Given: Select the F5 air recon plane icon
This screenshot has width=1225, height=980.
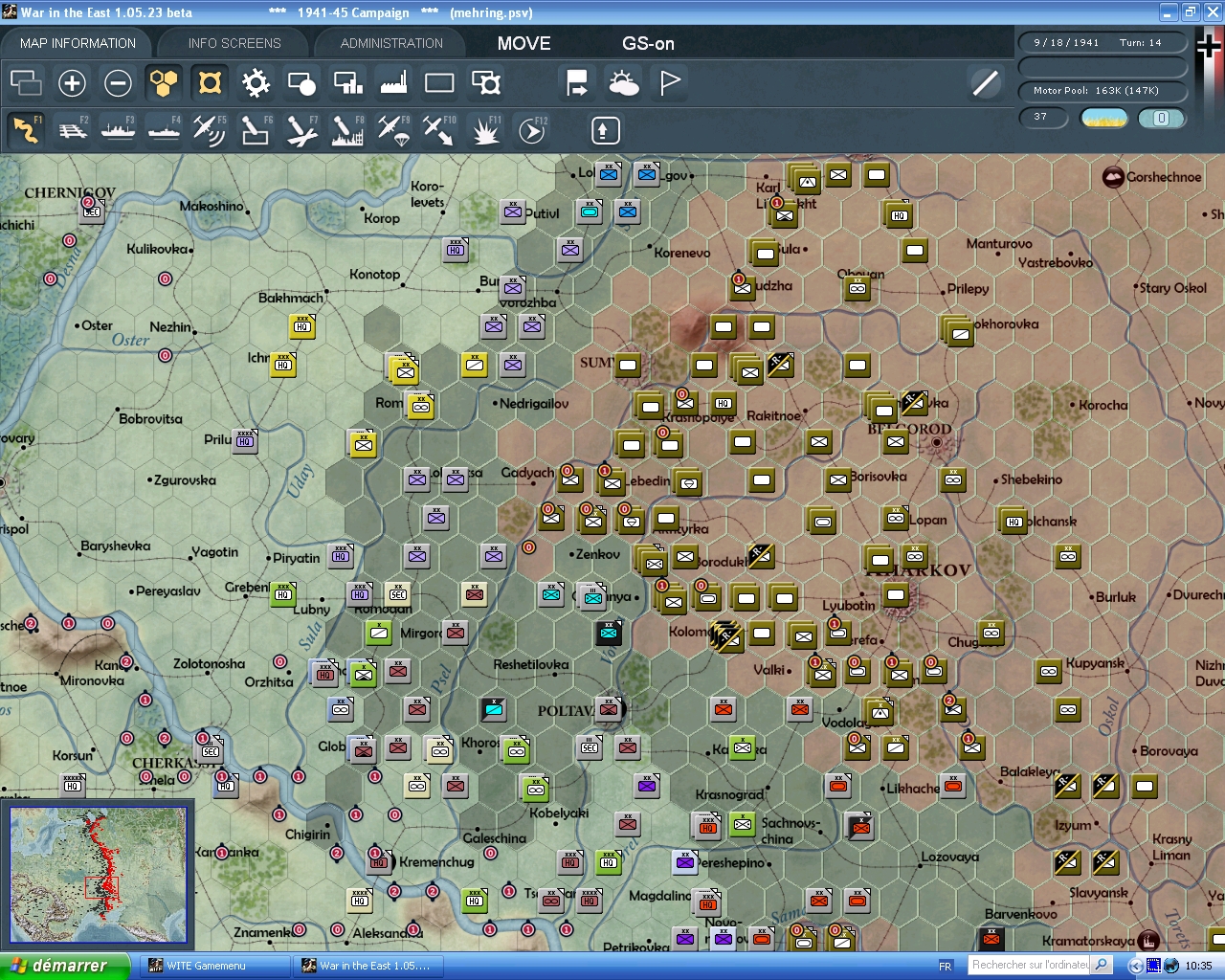Looking at the screenshot, I should (x=210, y=130).
